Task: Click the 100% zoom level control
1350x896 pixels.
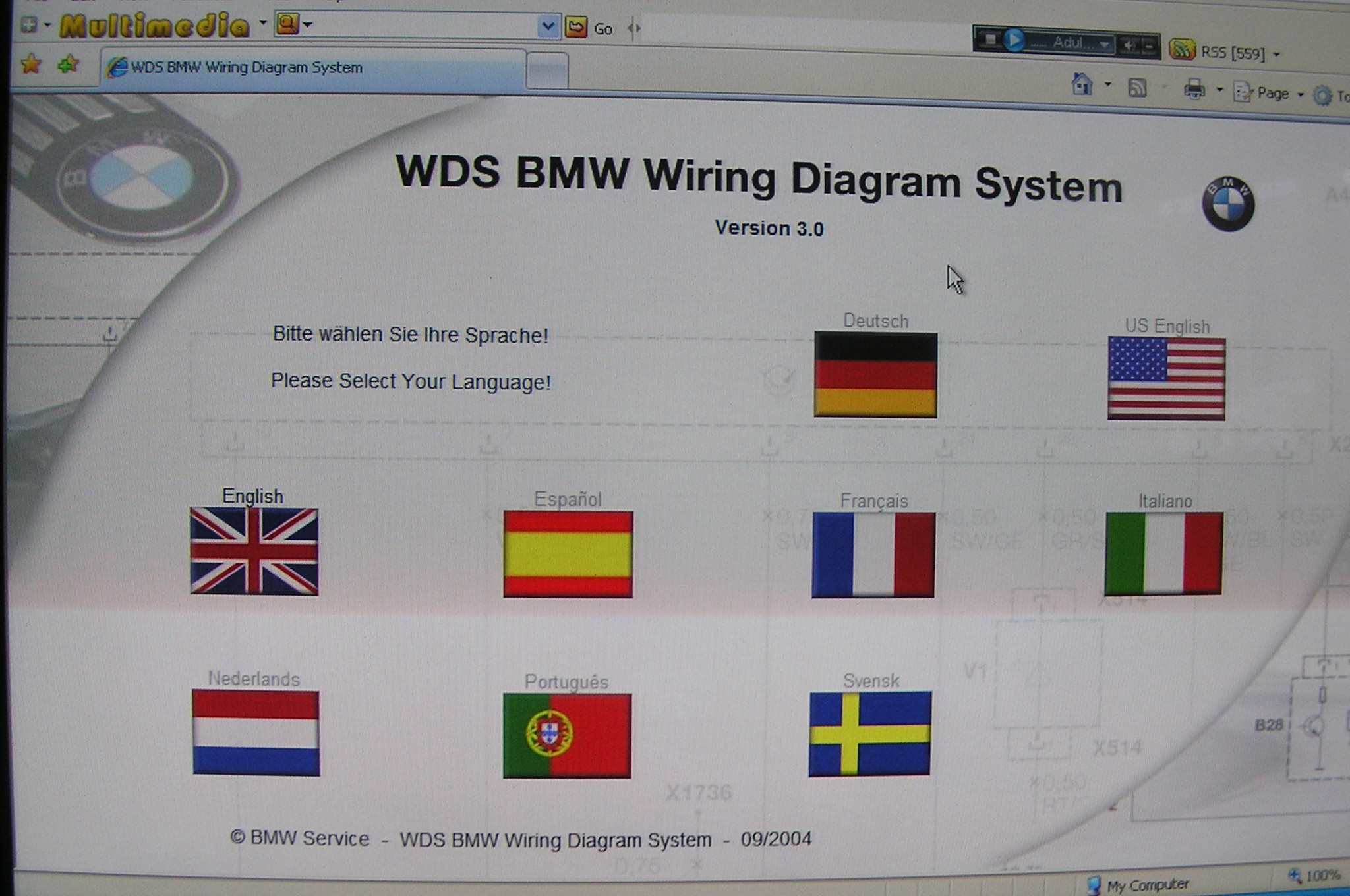Action: tap(1314, 876)
